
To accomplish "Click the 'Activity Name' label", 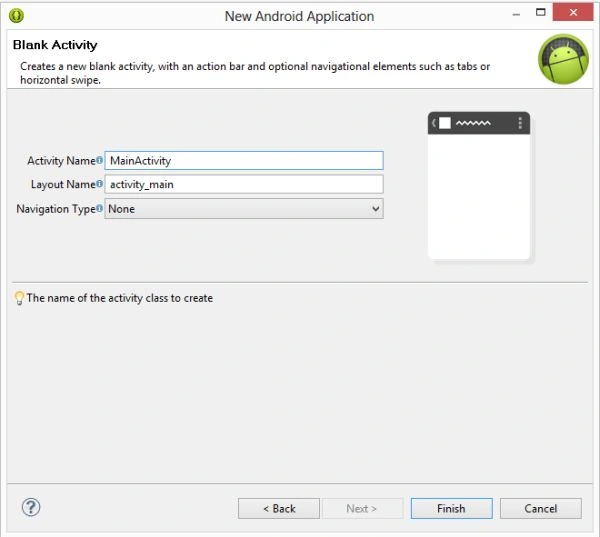I will click(x=61, y=160).
